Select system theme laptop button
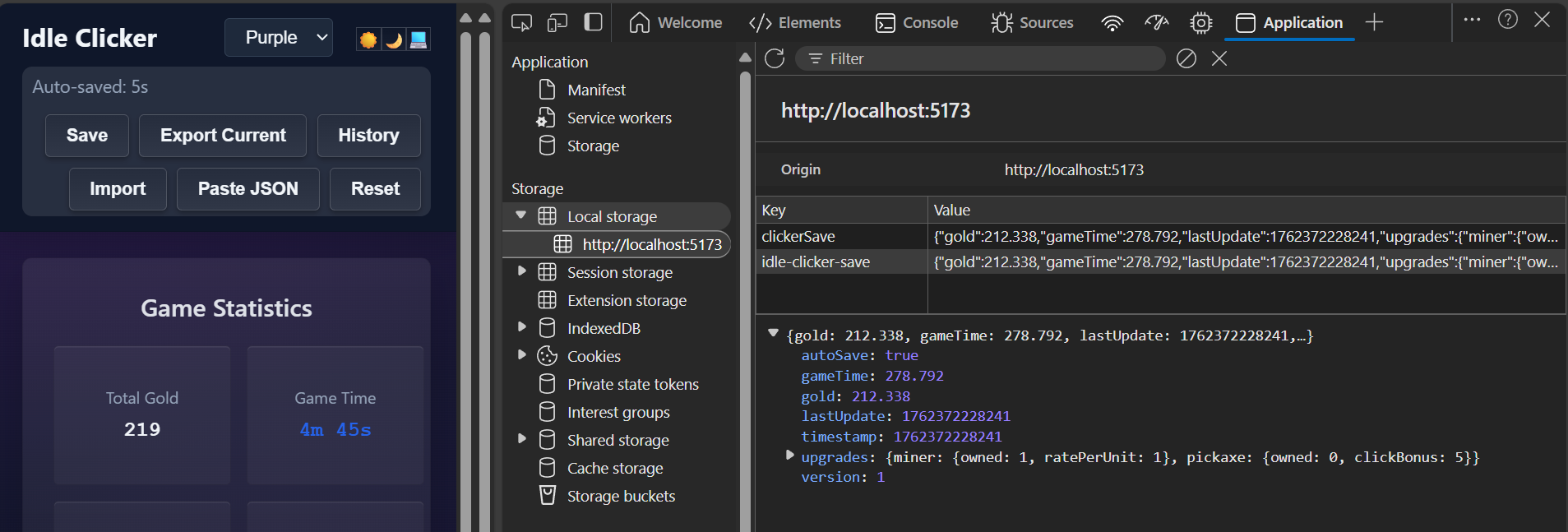The image size is (1568, 532). [x=419, y=39]
